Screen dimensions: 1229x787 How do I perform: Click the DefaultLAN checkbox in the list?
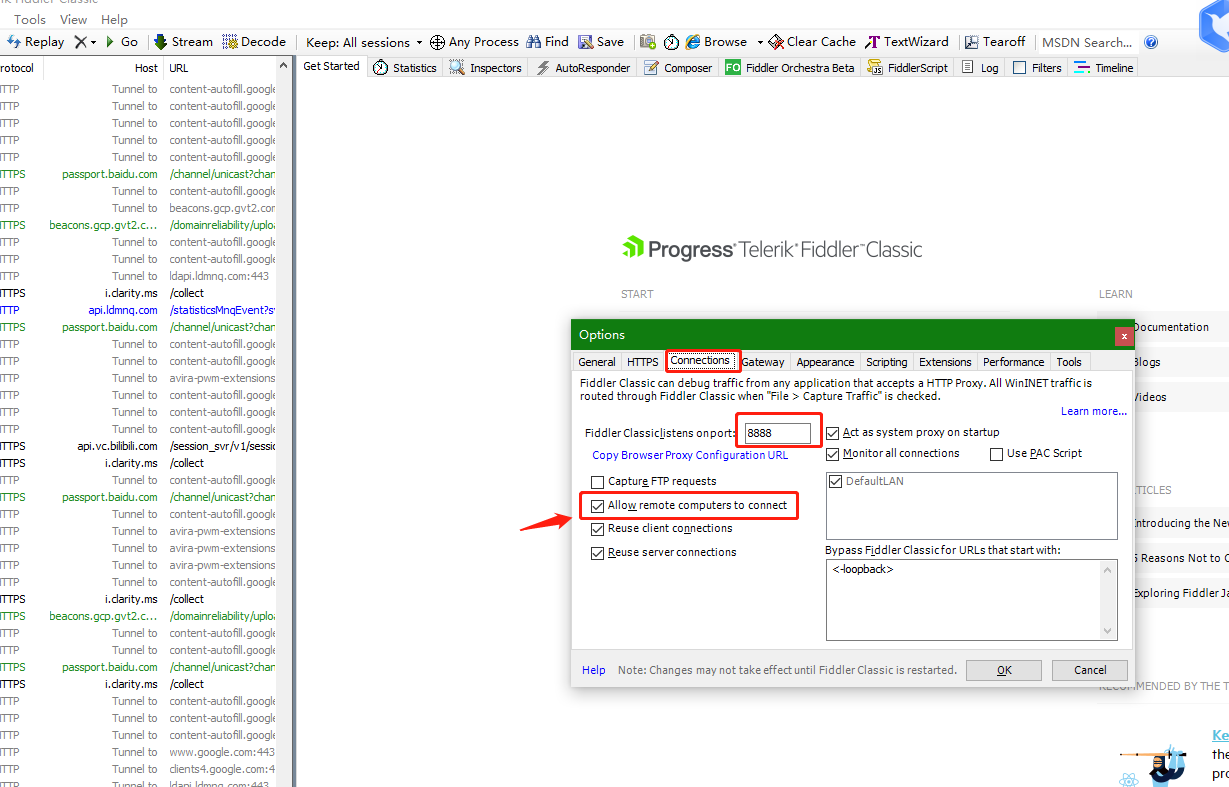837,482
